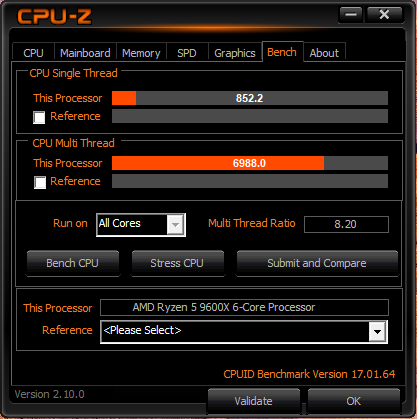The height and width of the screenshot is (419, 417).
Task: Open the Run on cores dropdown arrow
Action: pyautogui.click(x=175, y=225)
